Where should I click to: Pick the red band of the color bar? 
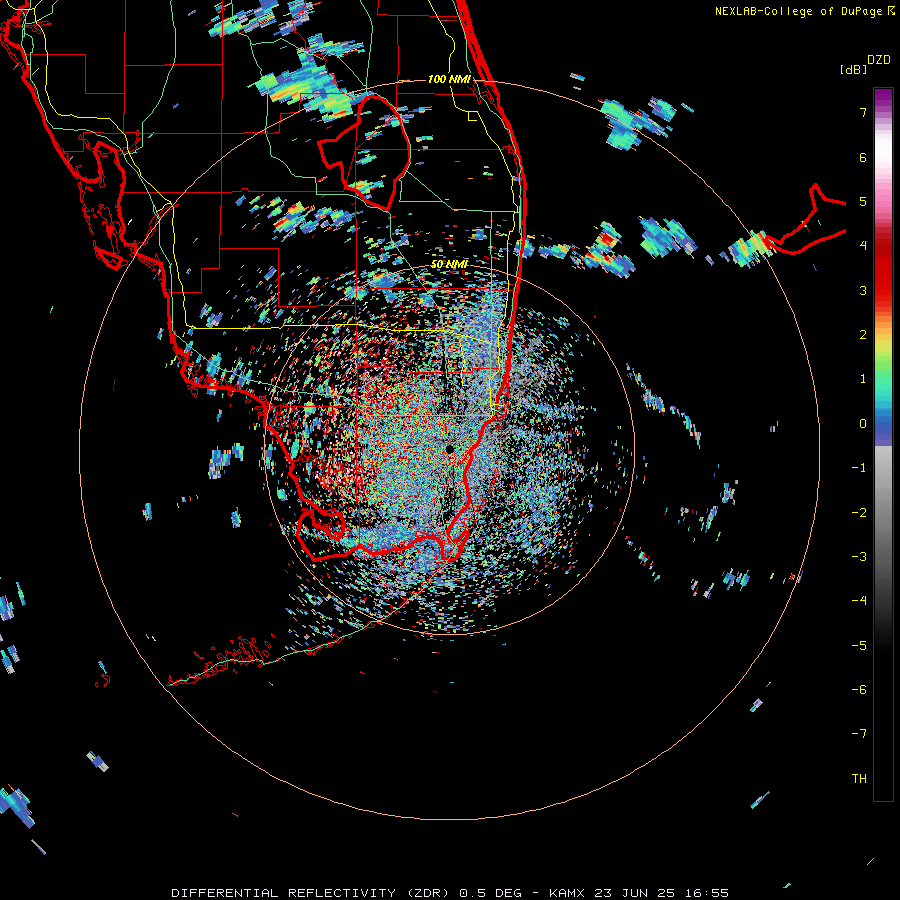pos(883,270)
